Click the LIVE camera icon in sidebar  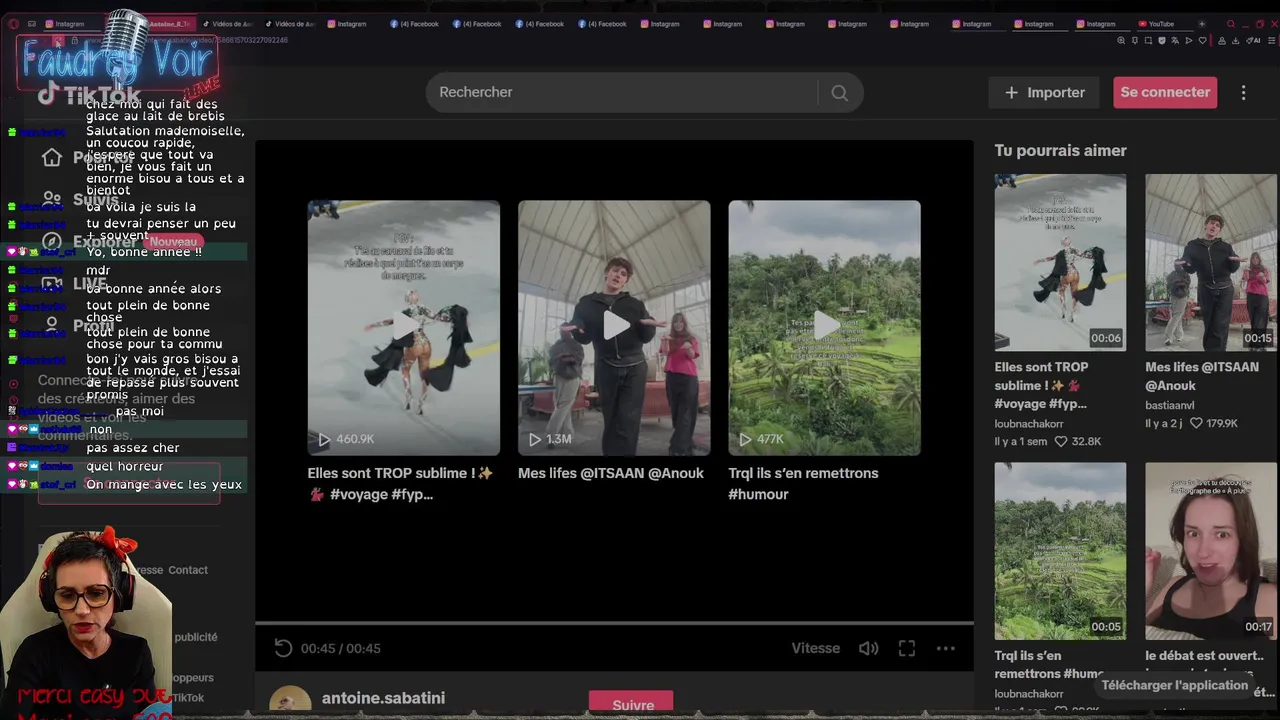(52, 283)
